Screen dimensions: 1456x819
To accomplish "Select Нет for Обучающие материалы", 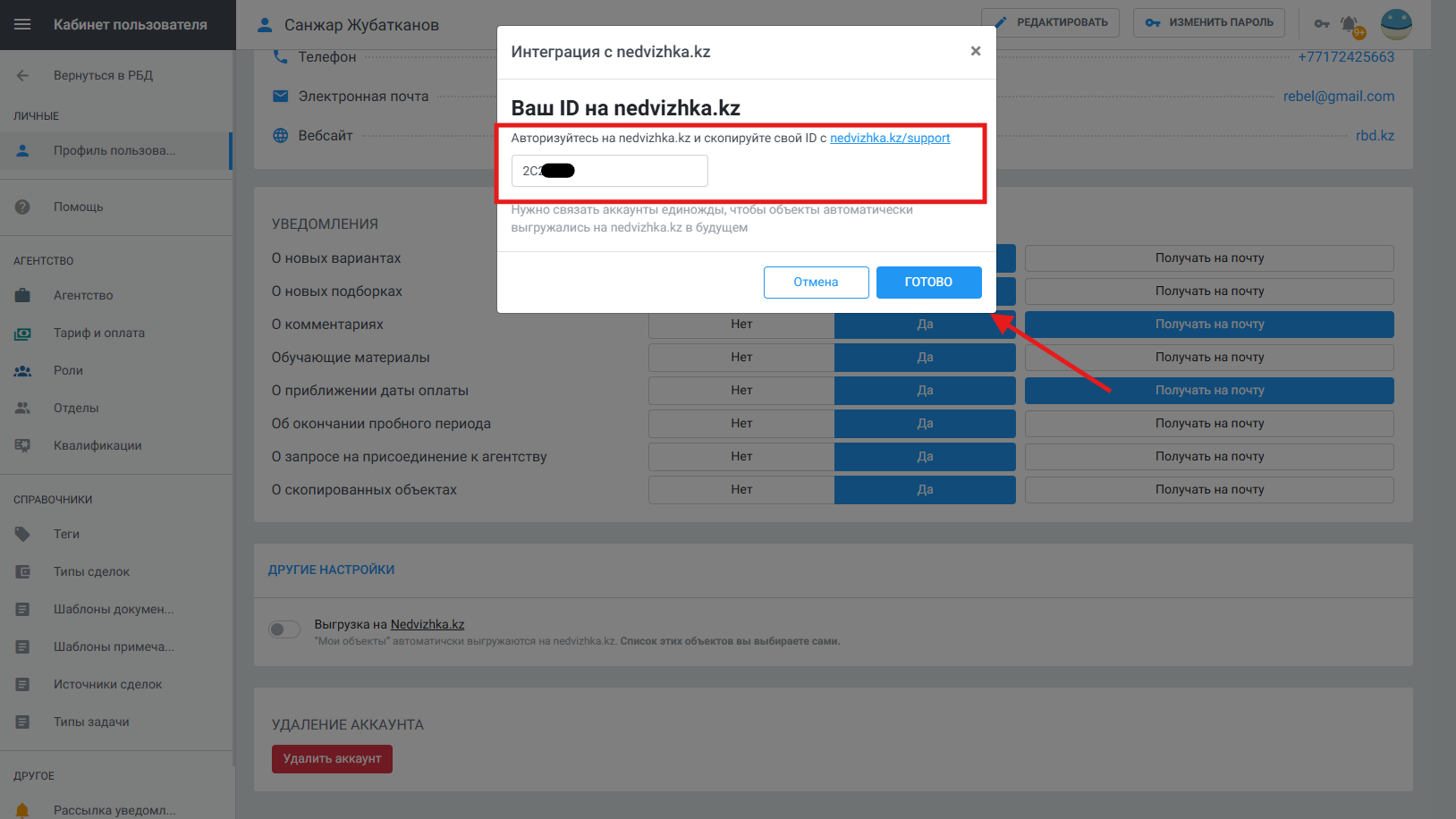I will click(741, 358).
